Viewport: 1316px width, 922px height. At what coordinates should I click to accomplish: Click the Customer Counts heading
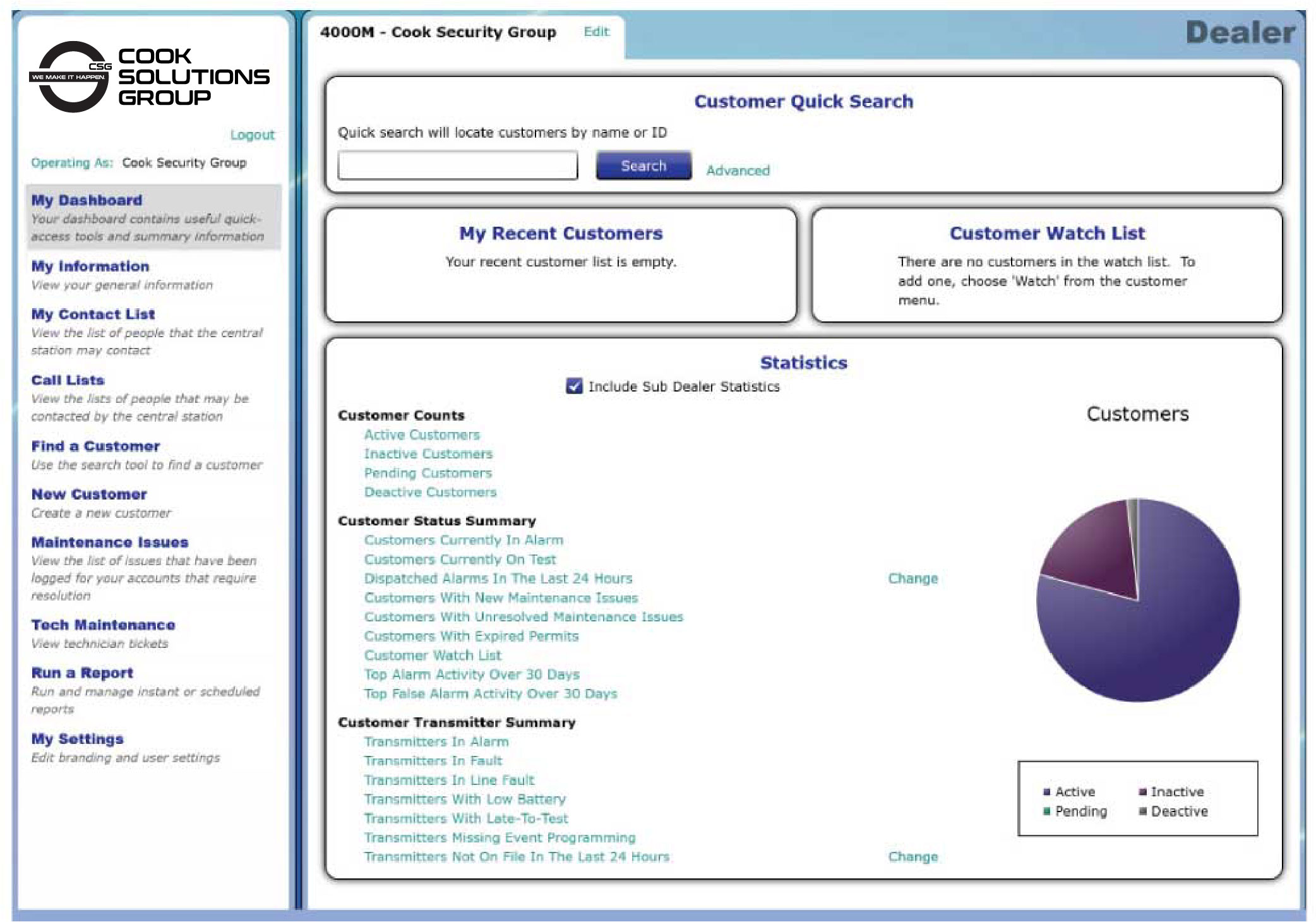click(x=401, y=416)
